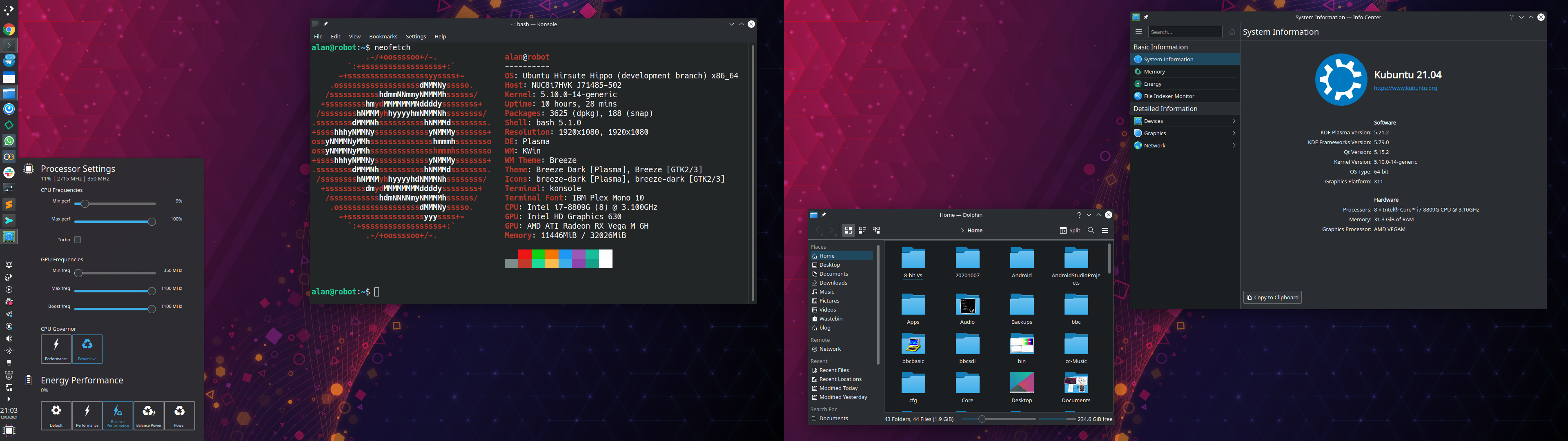Viewport: 1568px width, 441px height.
Task: Open WhatsApp from the side panel
Action: coord(9,141)
